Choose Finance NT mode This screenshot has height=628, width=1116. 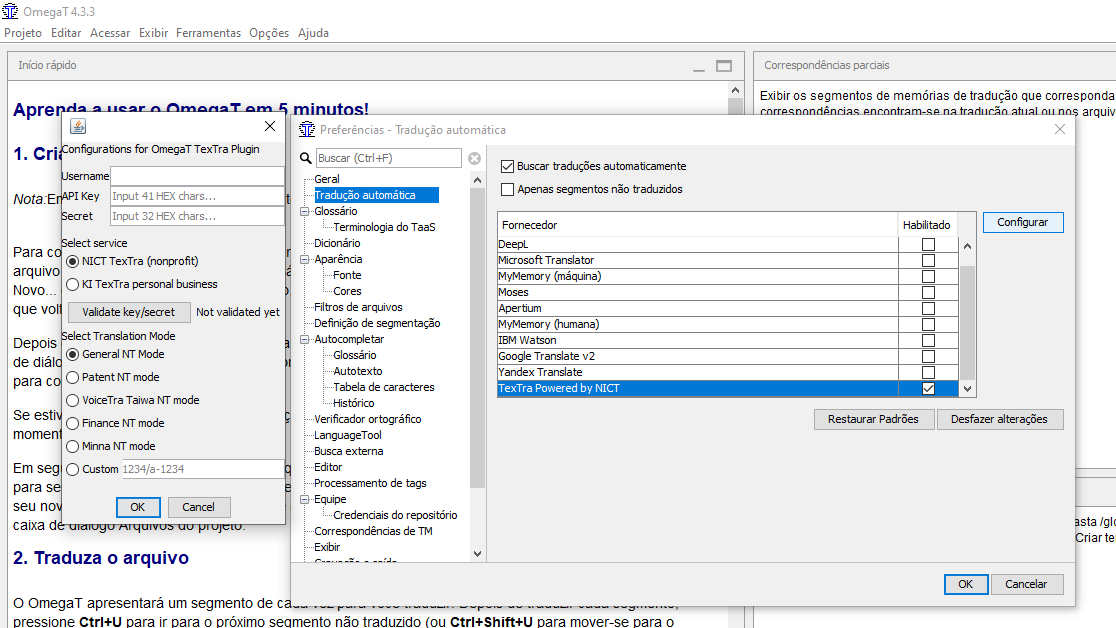pyautogui.click(x=73, y=423)
